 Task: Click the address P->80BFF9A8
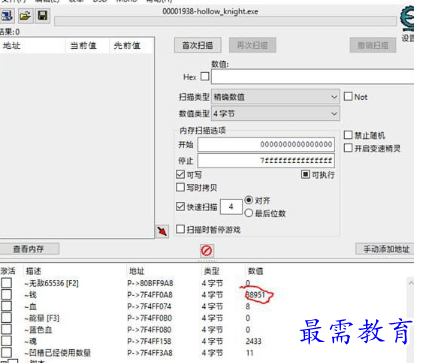[x=150, y=283]
